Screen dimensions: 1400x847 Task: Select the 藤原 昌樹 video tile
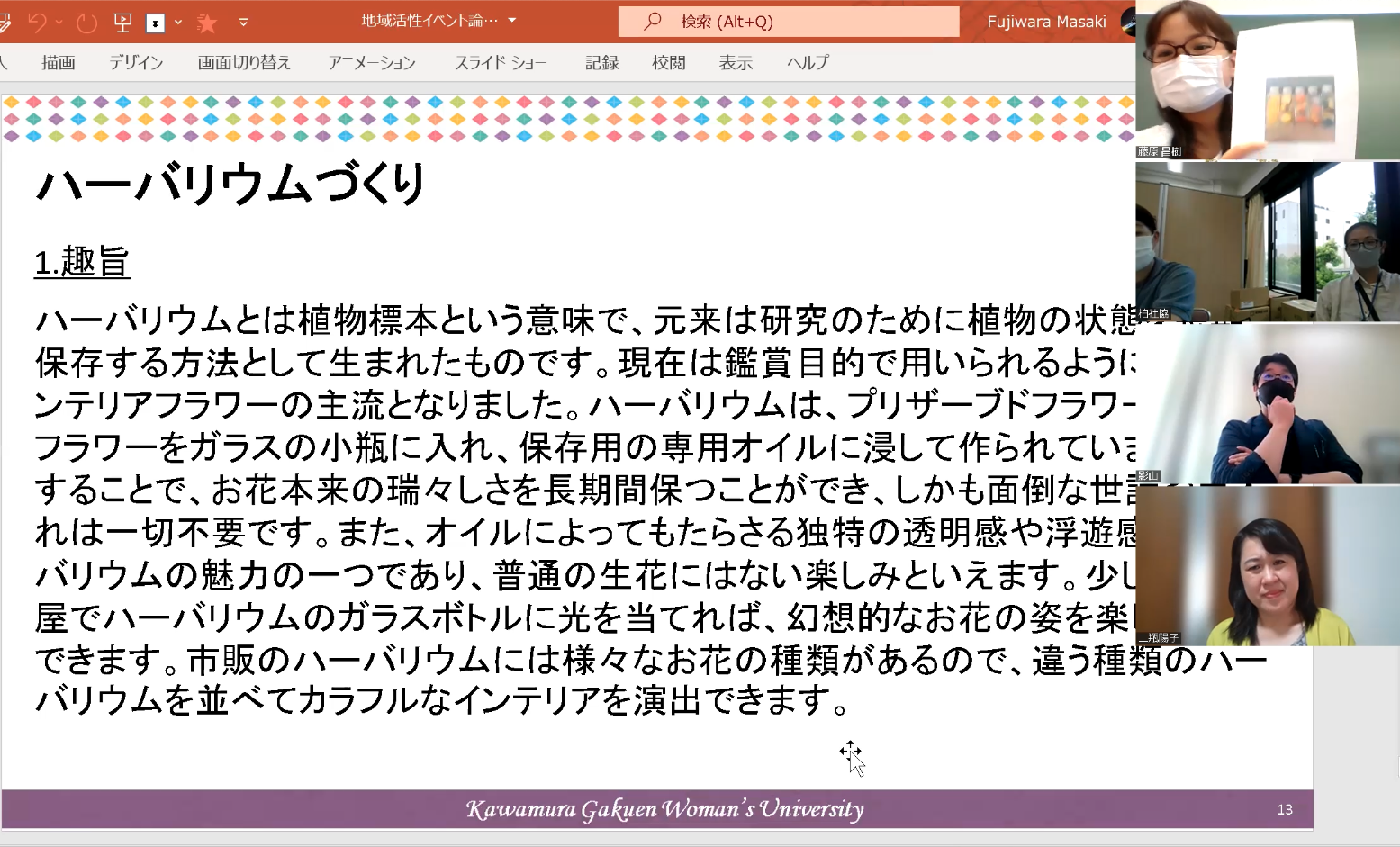(1267, 81)
